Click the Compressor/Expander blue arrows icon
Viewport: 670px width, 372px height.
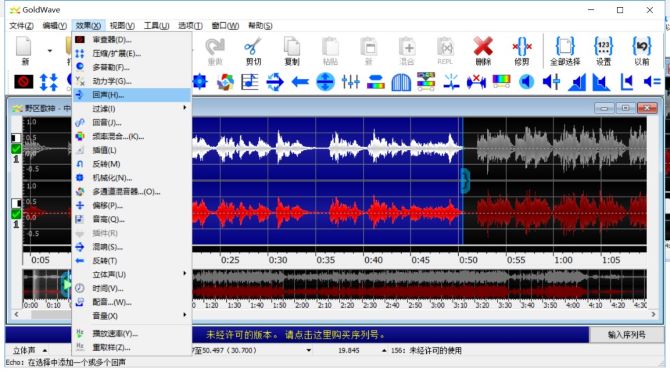(48, 82)
